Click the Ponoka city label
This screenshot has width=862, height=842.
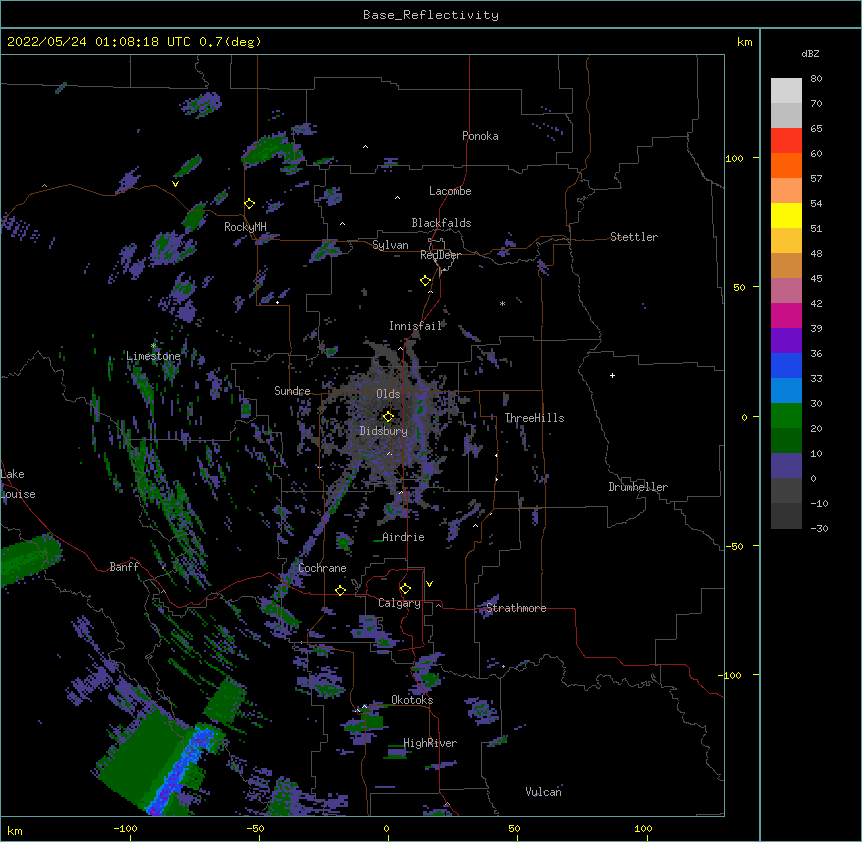click(480, 136)
